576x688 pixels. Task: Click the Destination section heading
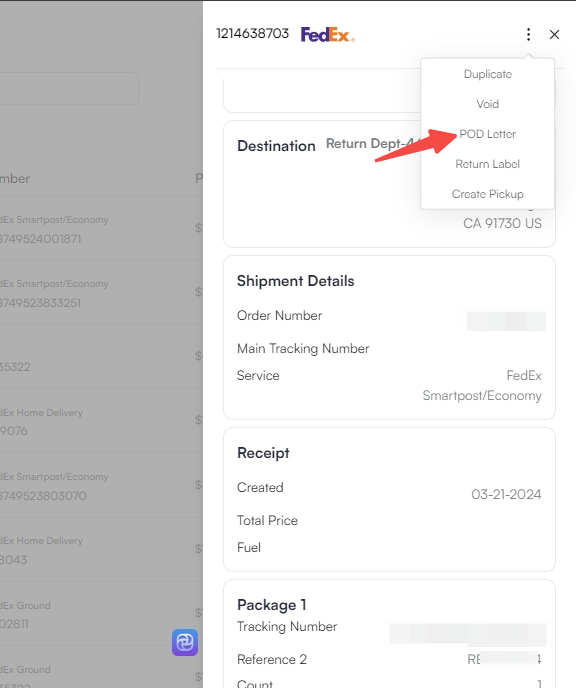pyautogui.click(x=276, y=146)
